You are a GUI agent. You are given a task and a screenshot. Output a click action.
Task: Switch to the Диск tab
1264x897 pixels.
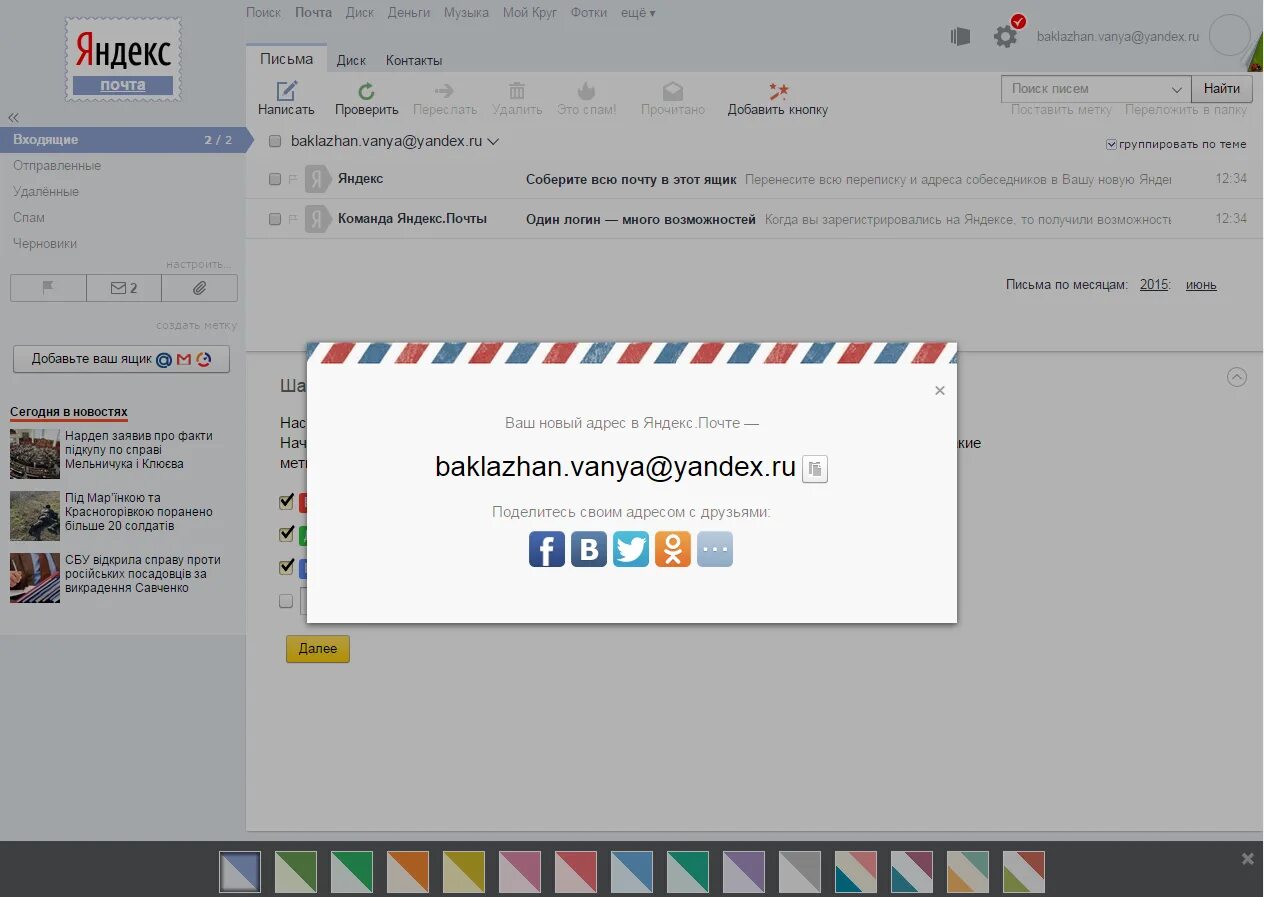[351, 60]
